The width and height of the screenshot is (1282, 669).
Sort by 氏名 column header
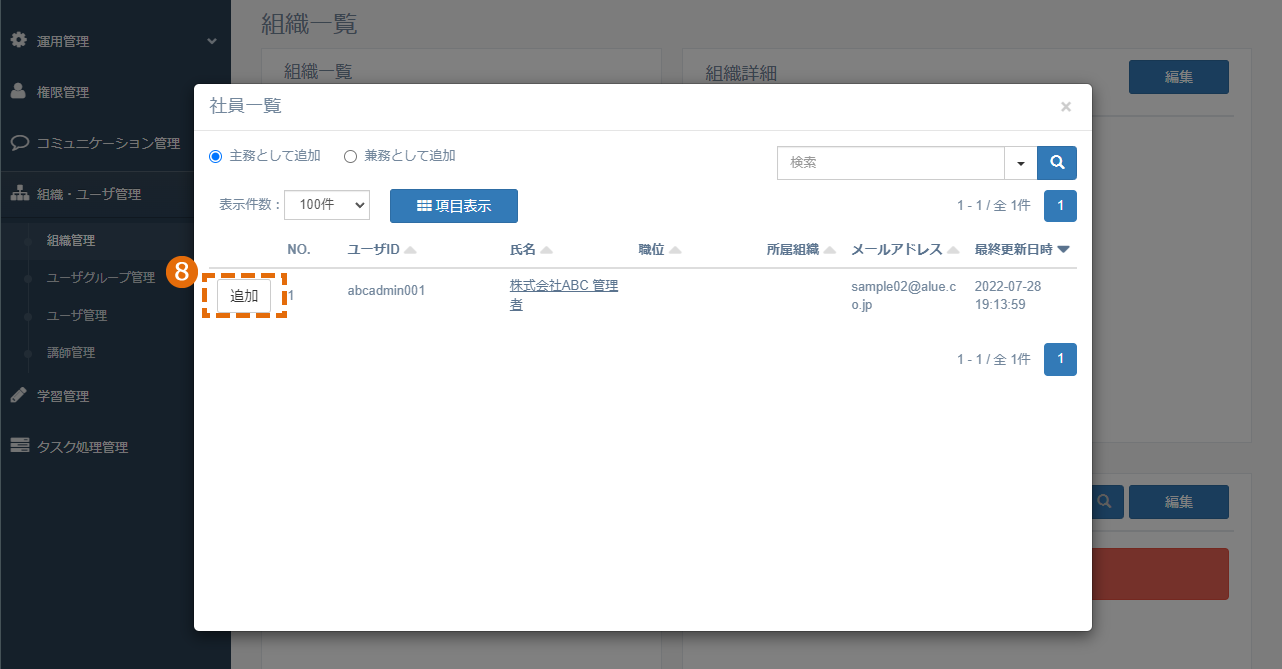[x=531, y=250]
